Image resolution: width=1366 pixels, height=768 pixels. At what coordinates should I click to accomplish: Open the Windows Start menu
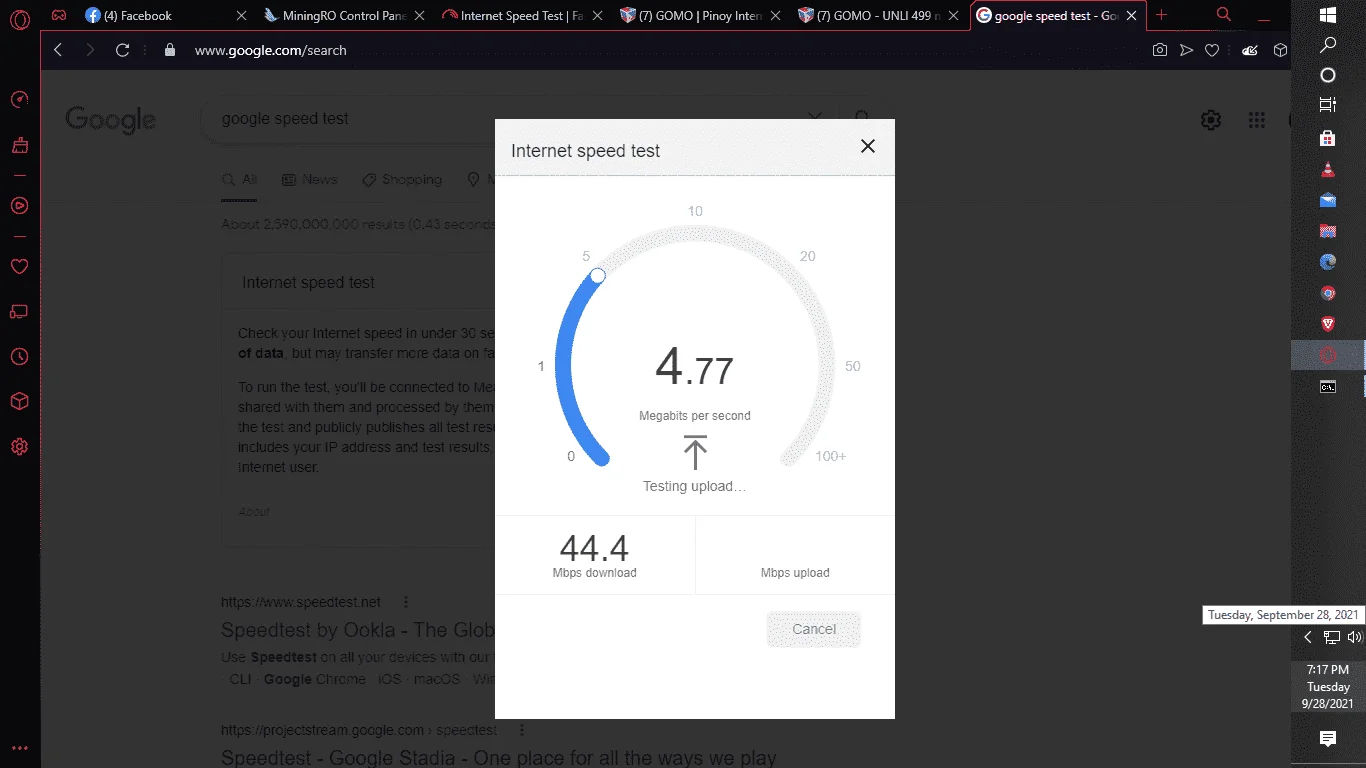(1328, 15)
